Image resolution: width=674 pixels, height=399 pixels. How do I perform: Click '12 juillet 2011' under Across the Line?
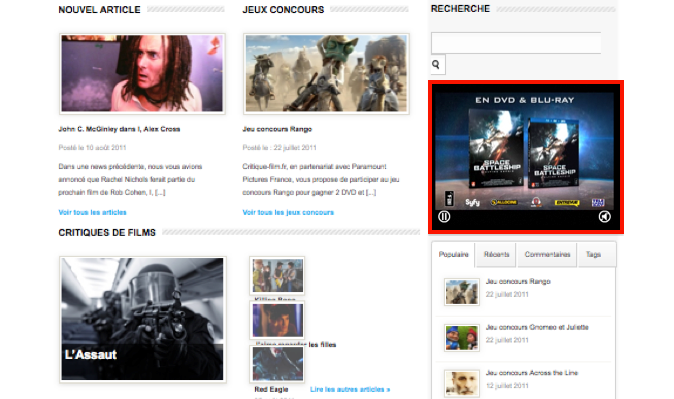tap(507, 386)
